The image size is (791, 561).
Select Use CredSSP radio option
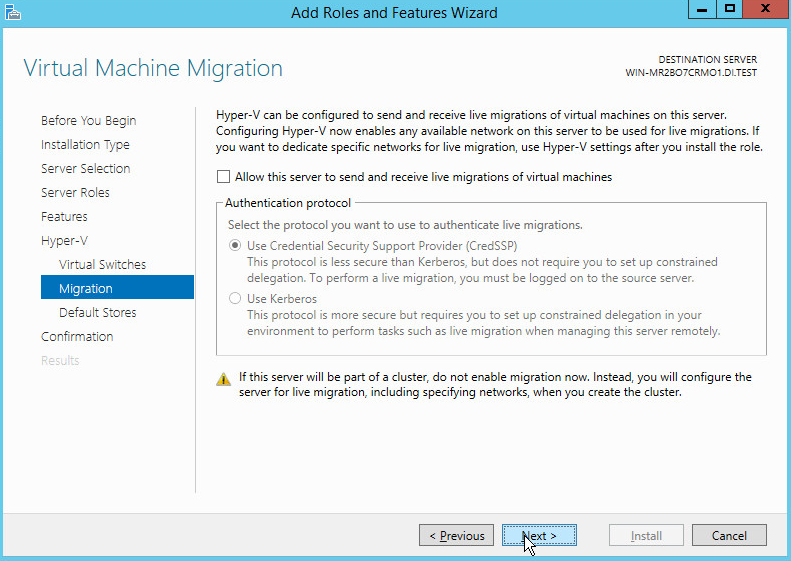tap(235, 245)
